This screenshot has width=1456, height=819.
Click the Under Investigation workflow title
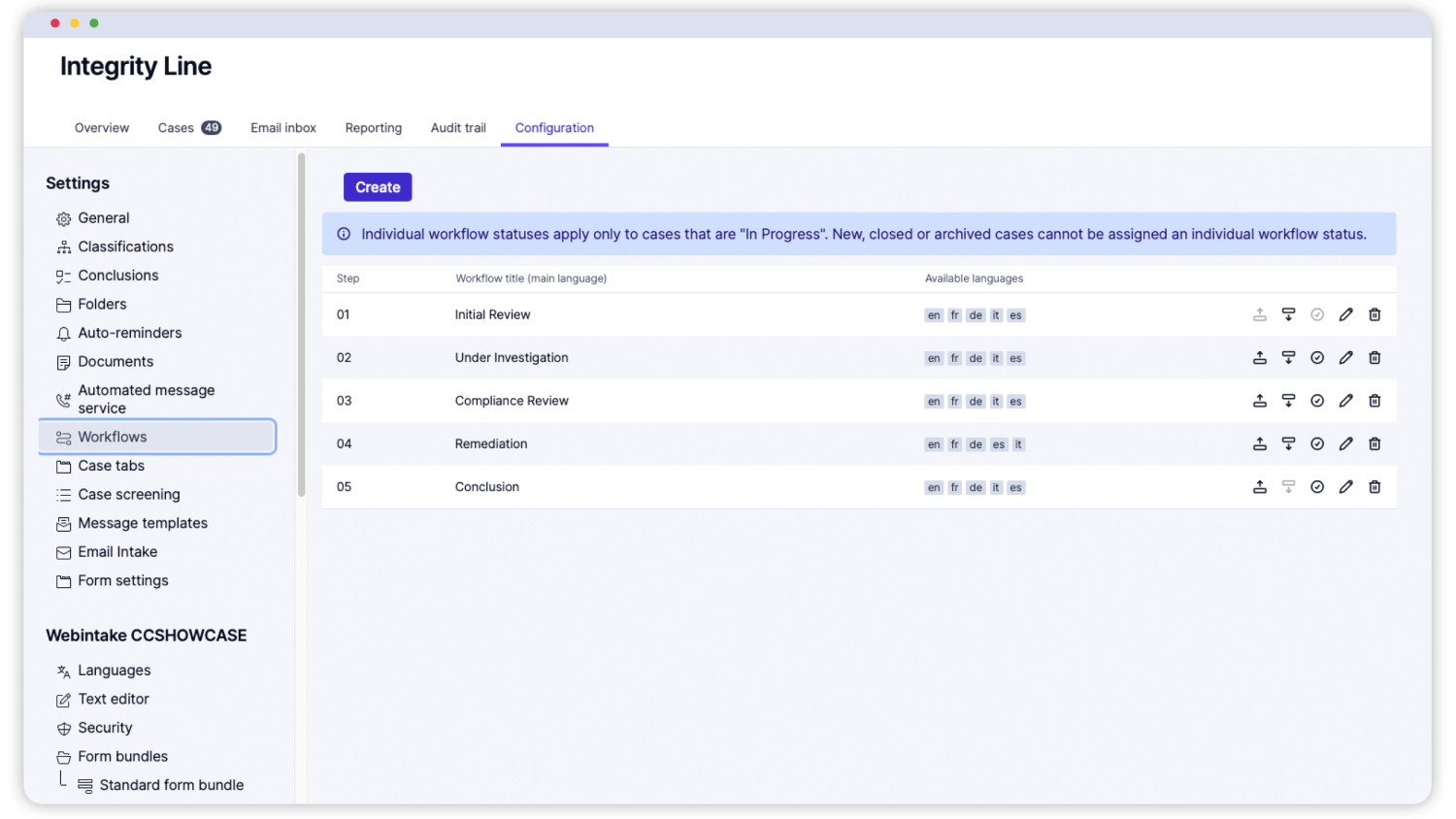point(512,358)
